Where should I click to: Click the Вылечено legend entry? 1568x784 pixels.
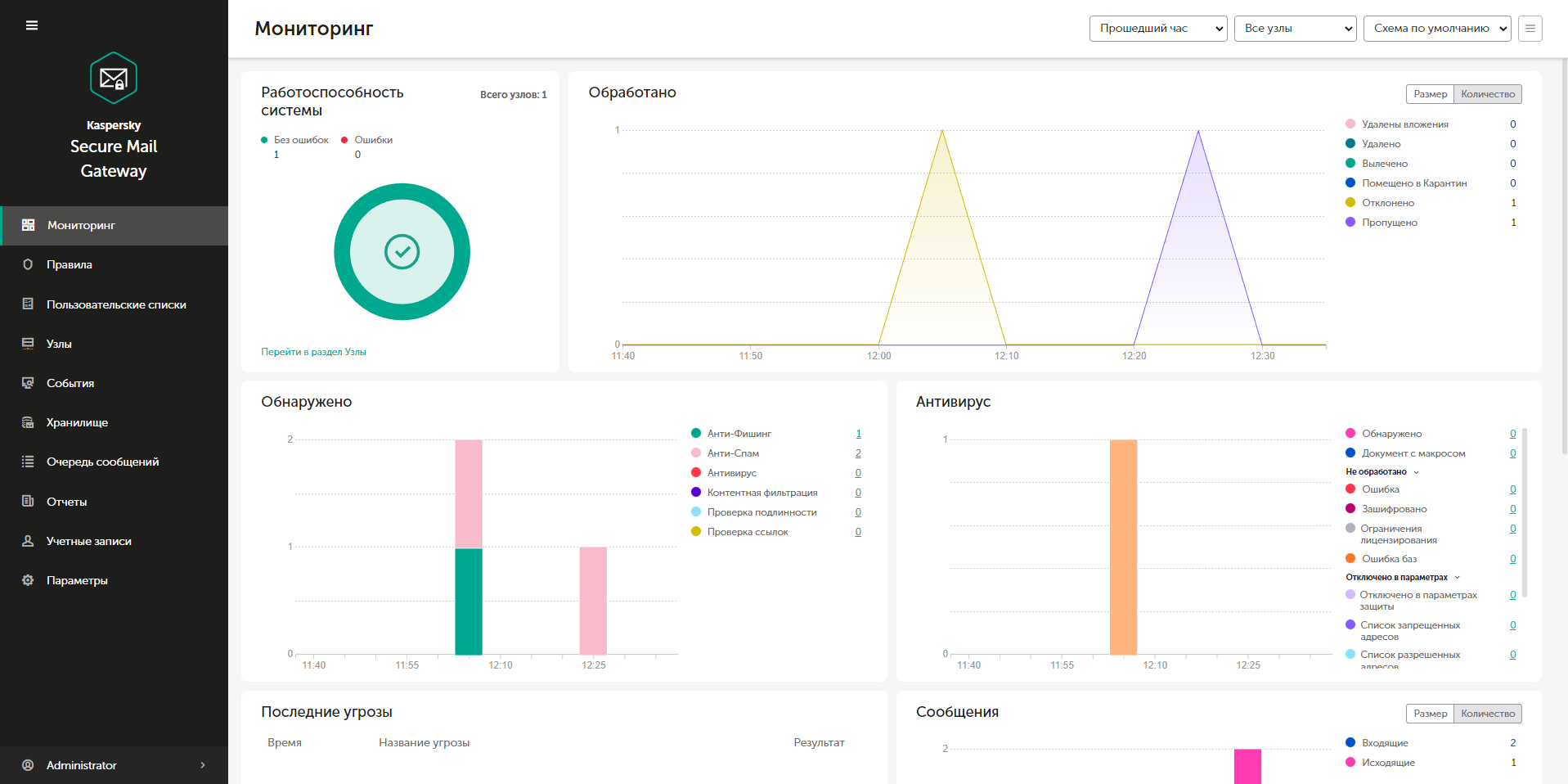click(x=1385, y=164)
